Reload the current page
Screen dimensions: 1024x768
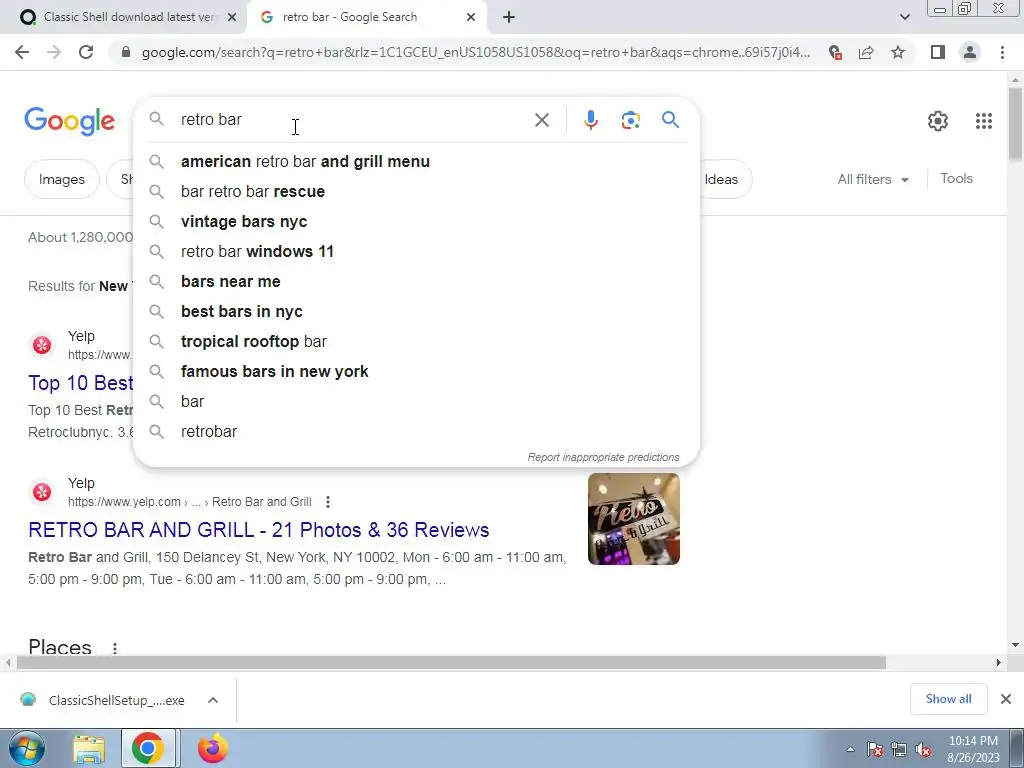pyautogui.click(x=86, y=52)
